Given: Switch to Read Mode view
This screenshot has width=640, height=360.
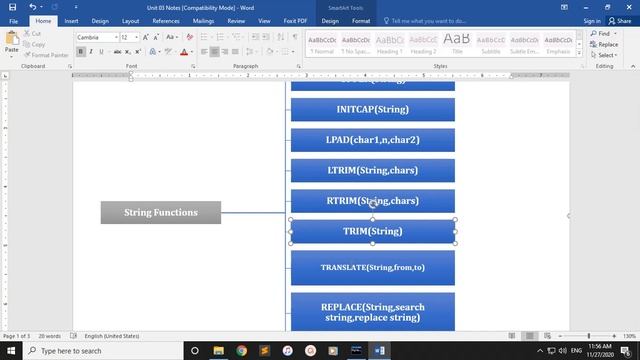Looking at the screenshot, I should [x=512, y=336].
